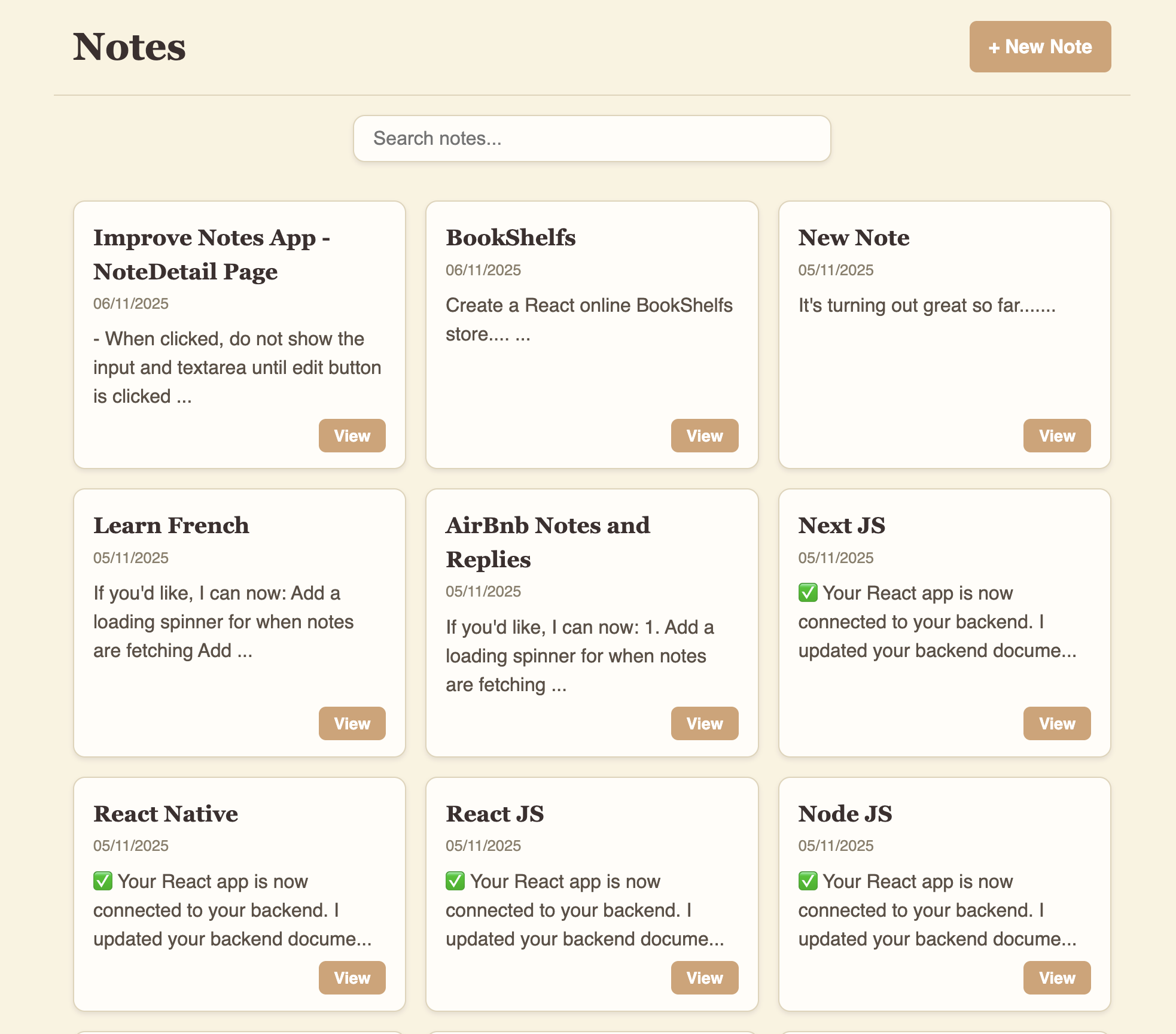Select the Learn French note title
This screenshot has width=1176, height=1034.
coord(170,525)
